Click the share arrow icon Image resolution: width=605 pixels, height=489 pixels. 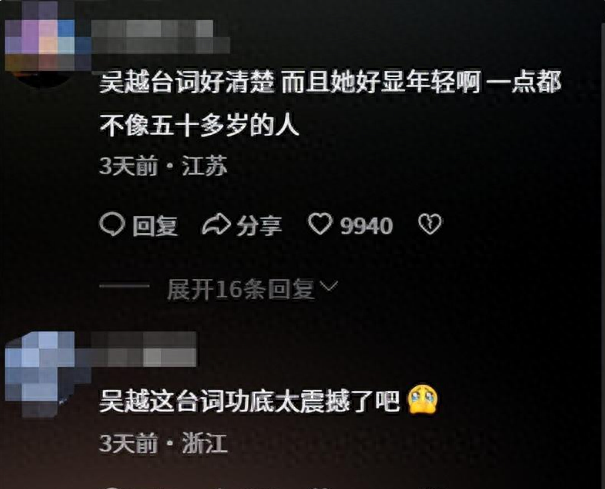pyautogui.click(x=216, y=224)
